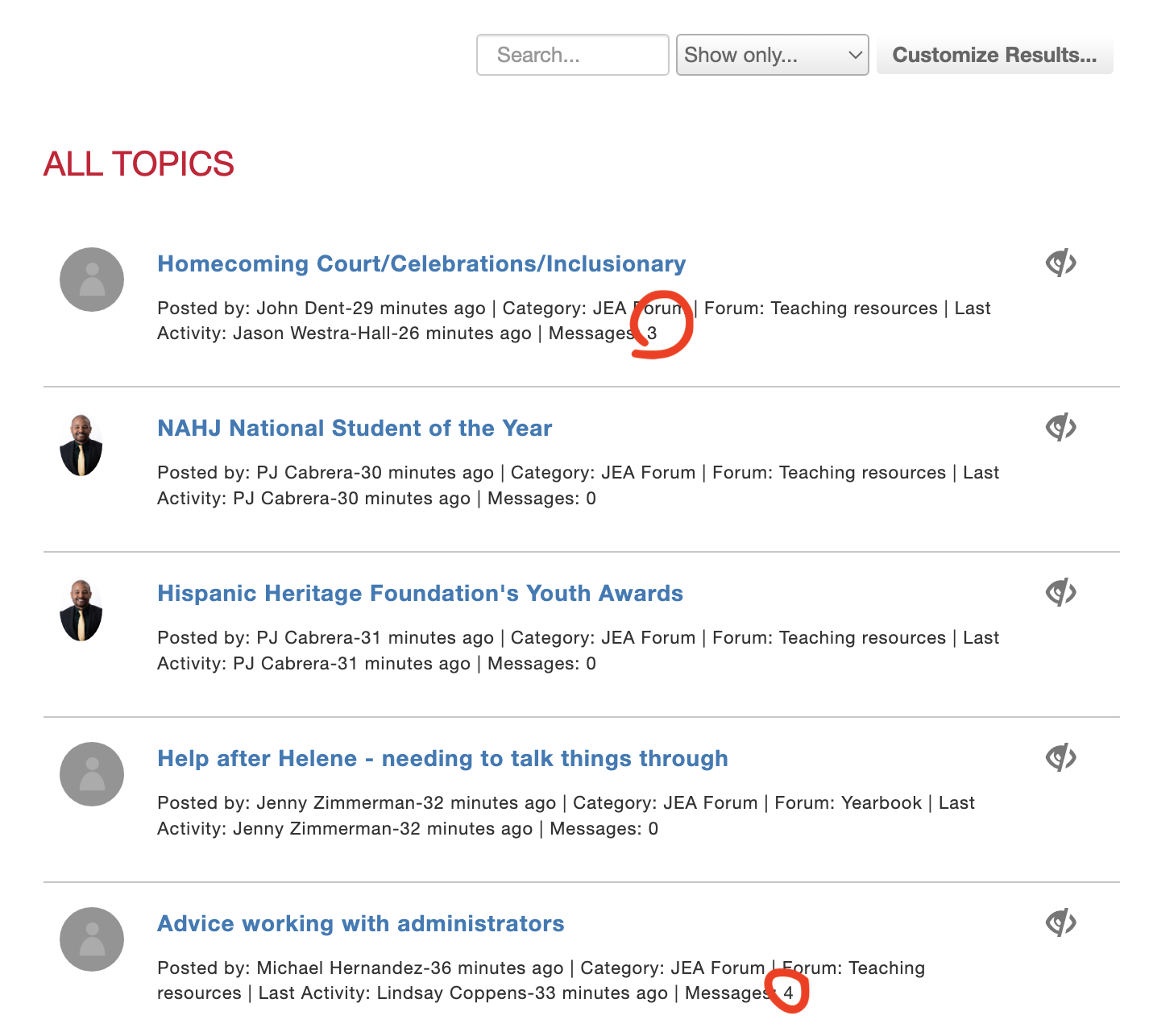Image resolution: width=1149 pixels, height=1036 pixels.
Task: Open Advice working with administrators topic
Action: coord(360,924)
